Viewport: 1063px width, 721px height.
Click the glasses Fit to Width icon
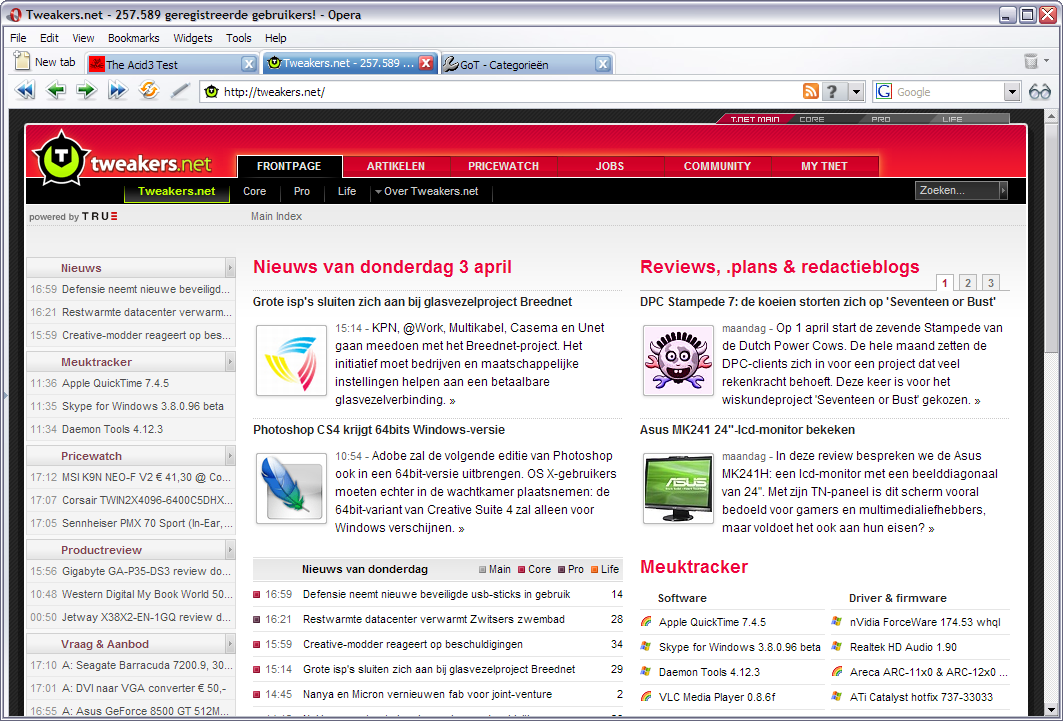click(x=1039, y=91)
